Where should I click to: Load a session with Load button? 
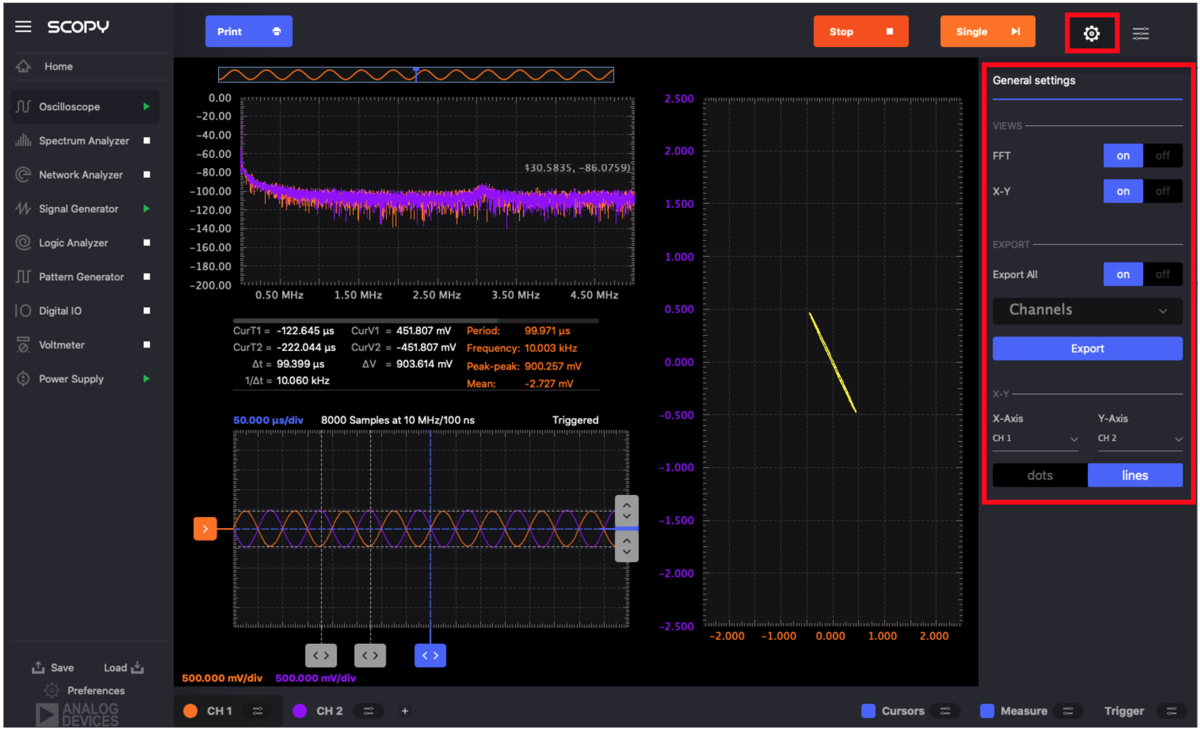124,668
